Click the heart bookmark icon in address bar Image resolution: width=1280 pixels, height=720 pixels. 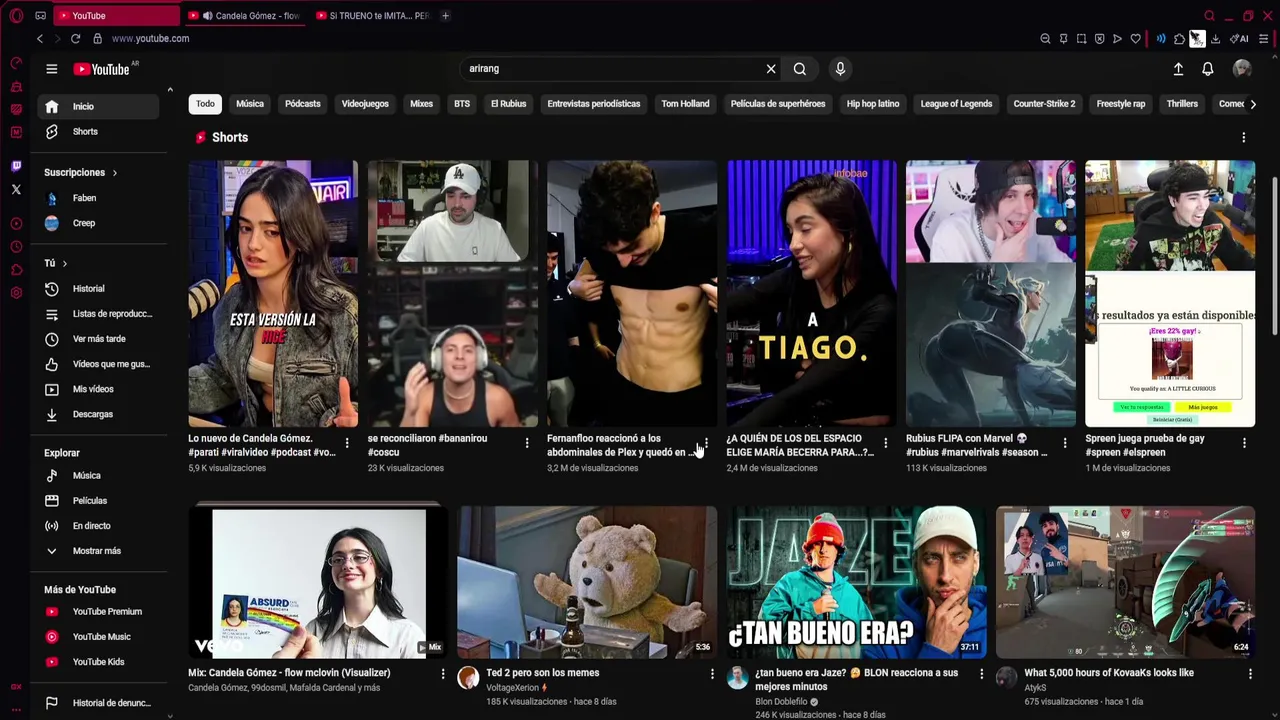pos(1136,39)
